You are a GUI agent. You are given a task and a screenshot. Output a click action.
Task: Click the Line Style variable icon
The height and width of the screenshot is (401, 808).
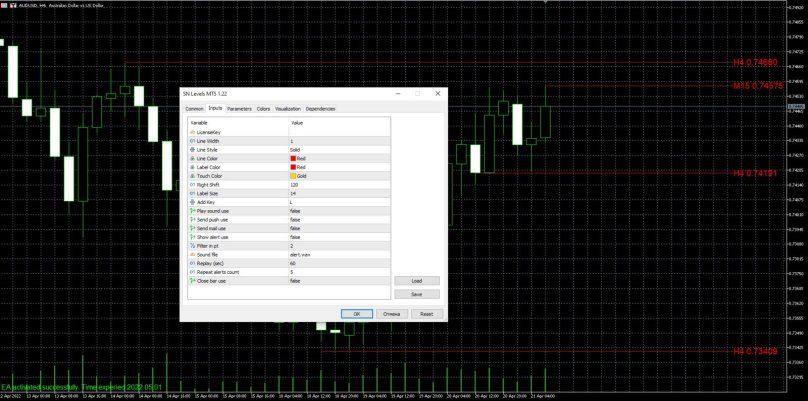[x=192, y=150]
